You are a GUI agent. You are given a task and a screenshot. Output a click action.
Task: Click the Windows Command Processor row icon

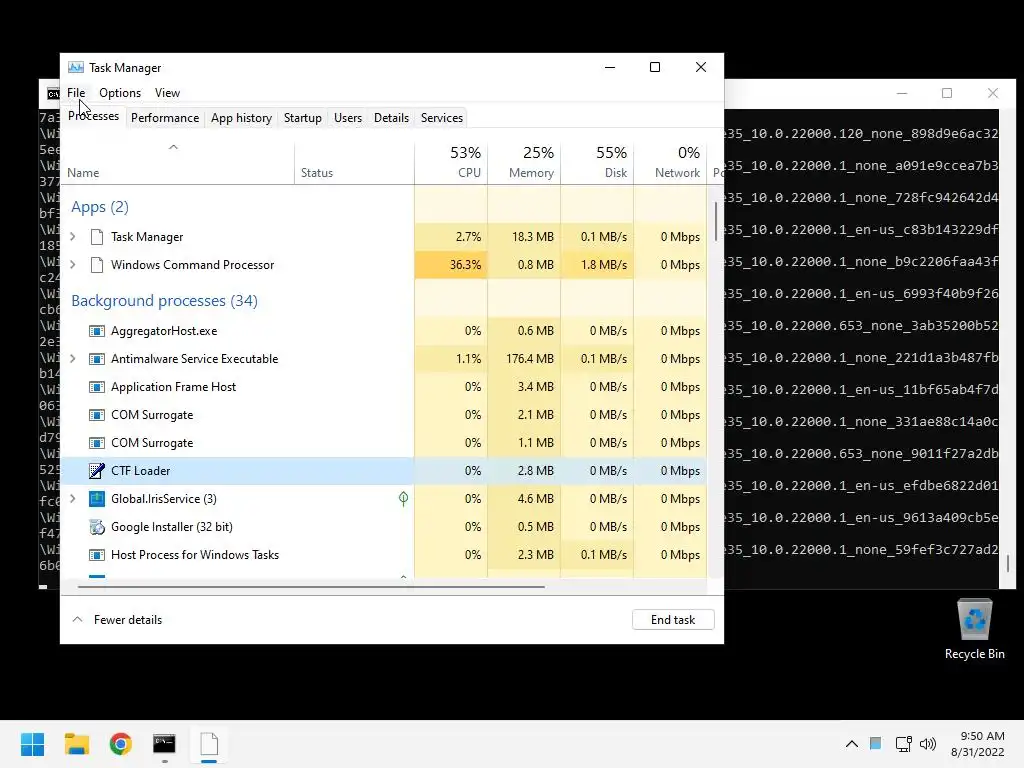97,264
